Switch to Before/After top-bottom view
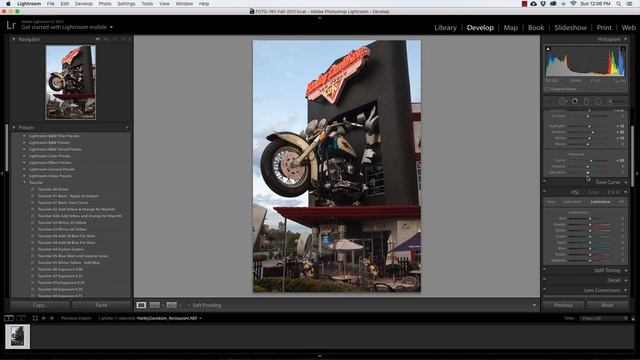 click(171, 305)
